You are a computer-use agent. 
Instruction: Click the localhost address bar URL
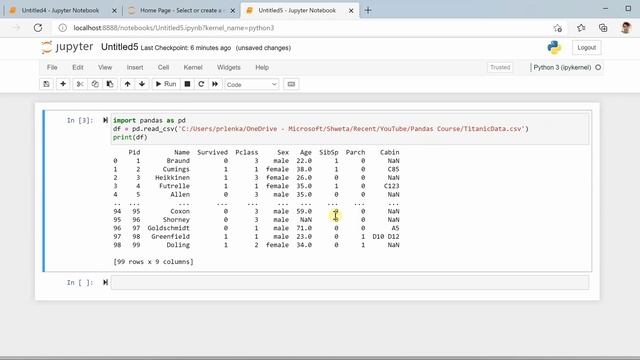(174, 28)
